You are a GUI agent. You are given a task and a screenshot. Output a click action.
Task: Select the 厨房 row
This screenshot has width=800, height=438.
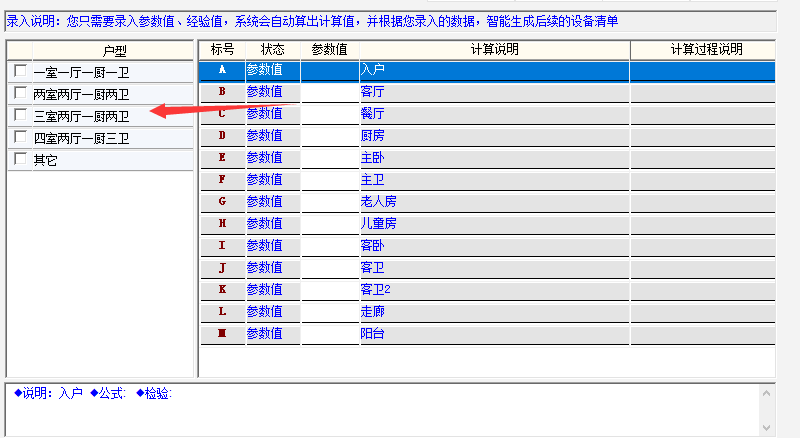[x=488, y=136]
